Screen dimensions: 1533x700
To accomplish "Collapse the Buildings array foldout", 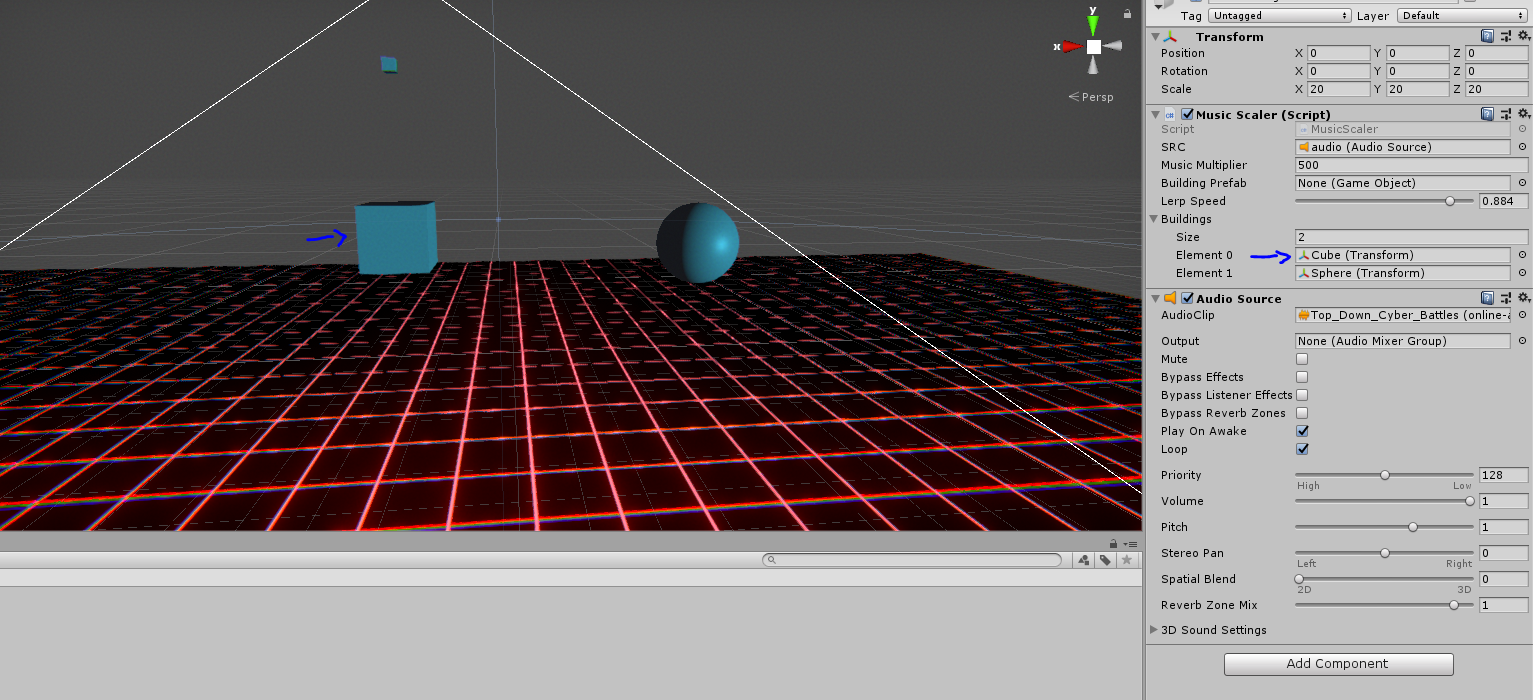I will pos(1154,219).
